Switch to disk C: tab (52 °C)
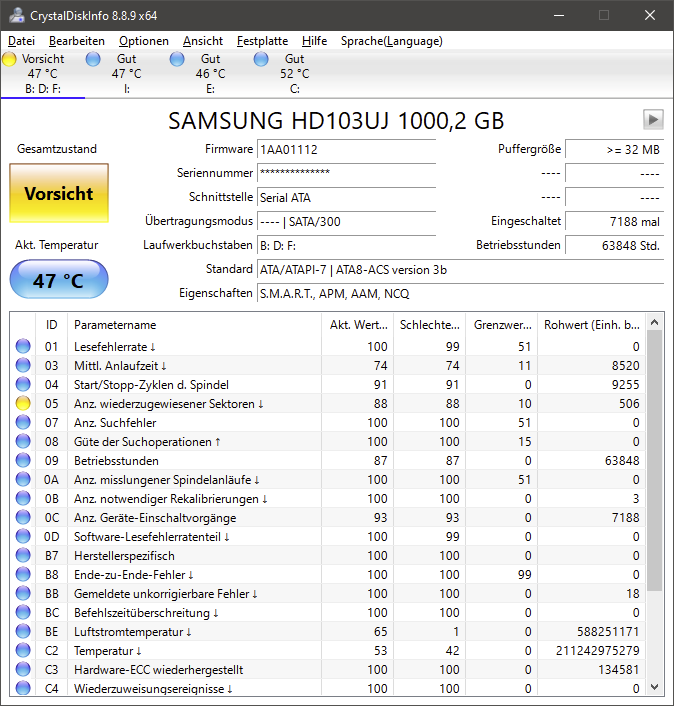674x706 pixels. coord(294,74)
